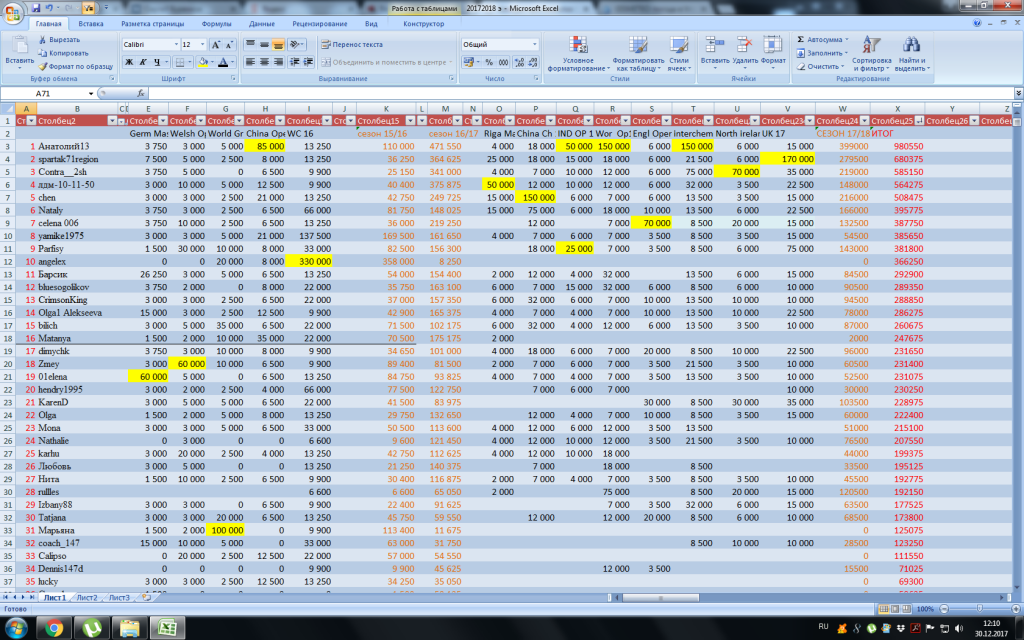
Task: Click Delete cells icon in ribbon
Action: pyautogui.click(x=744, y=44)
